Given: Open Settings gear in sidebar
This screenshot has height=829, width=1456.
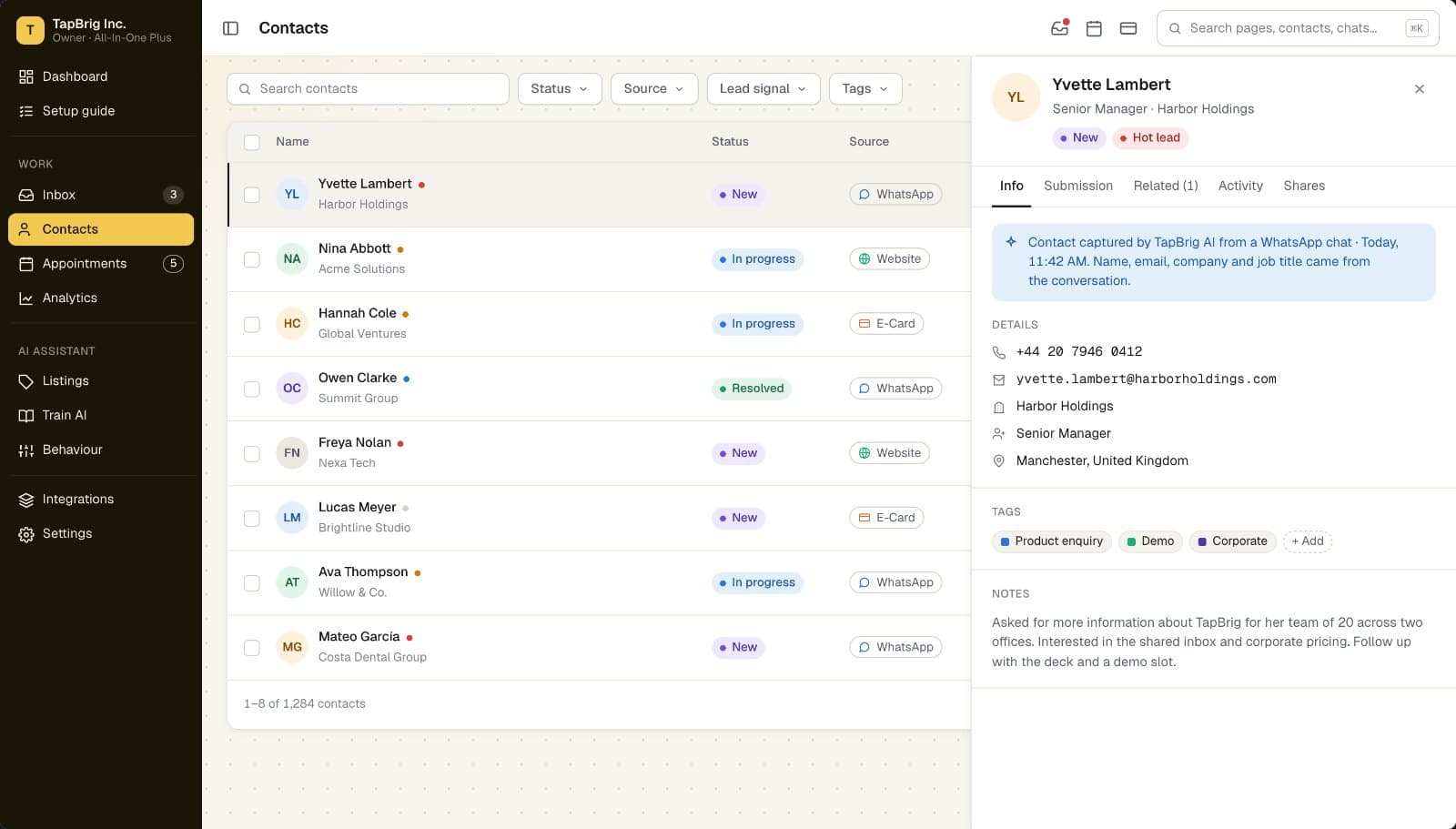Looking at the screenshot, I should pos(101,534).
